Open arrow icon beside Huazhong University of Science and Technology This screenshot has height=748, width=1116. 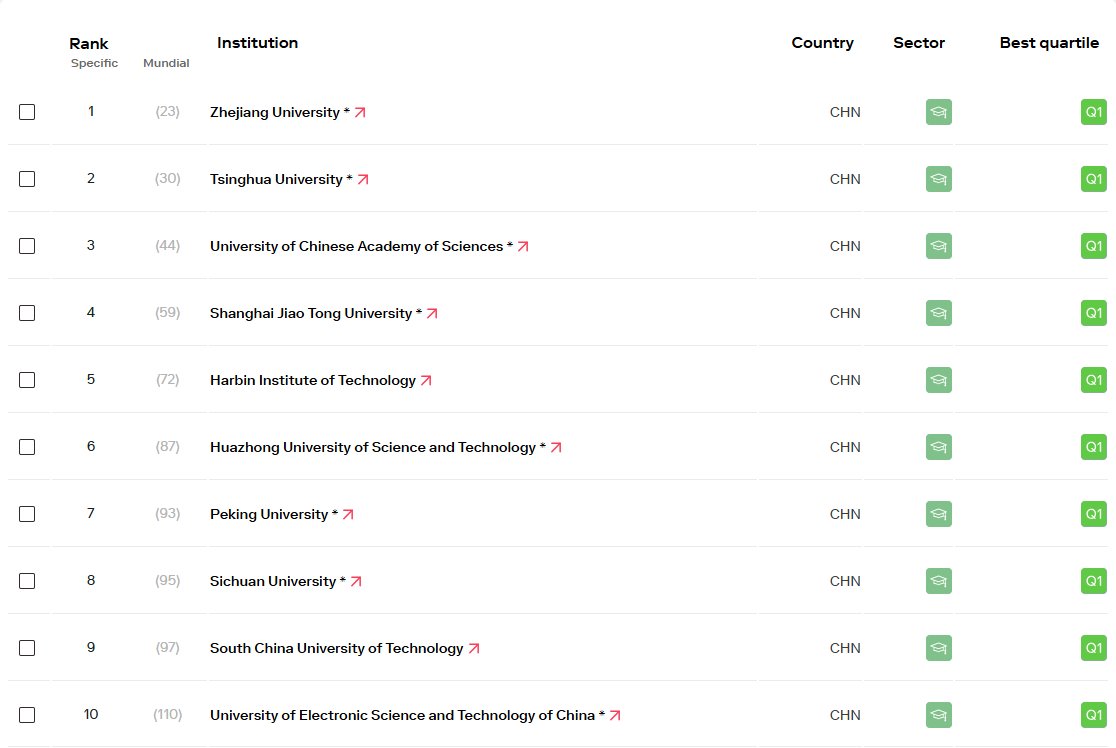pos(557,447)
